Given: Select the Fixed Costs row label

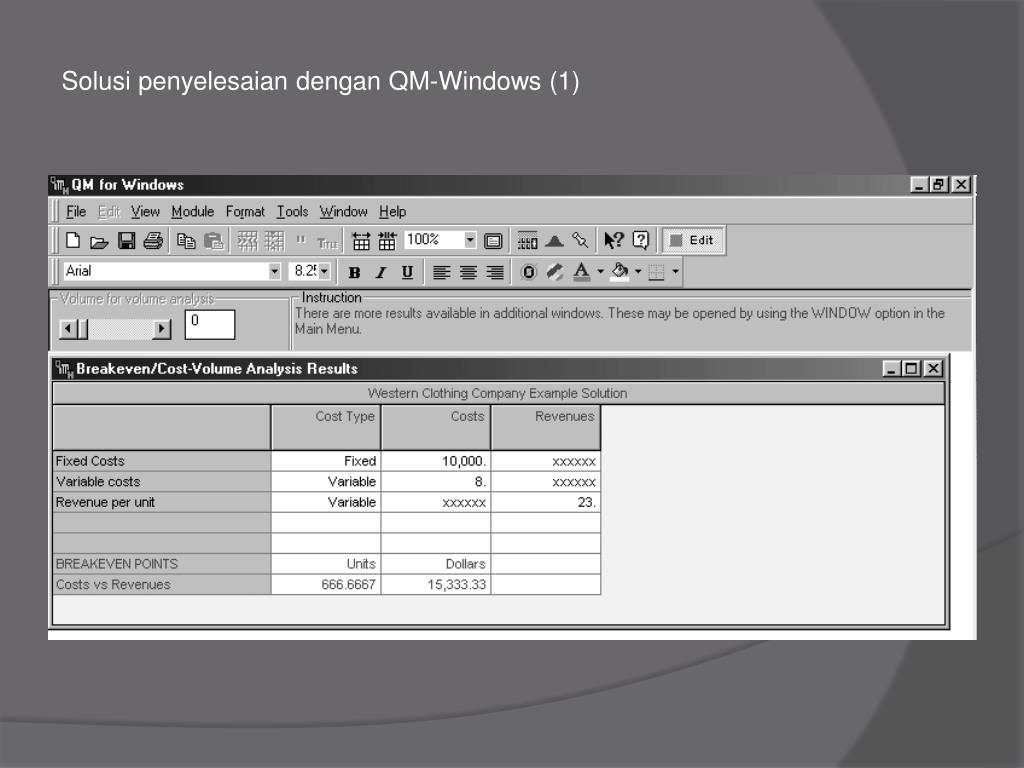Looking at the screenshot, I should tap(161, 461).
